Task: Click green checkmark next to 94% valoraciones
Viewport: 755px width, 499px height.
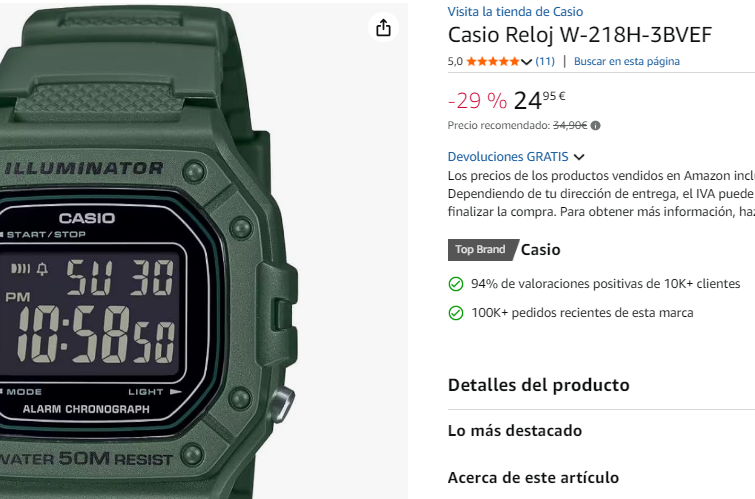Action: tap(456, 284)
